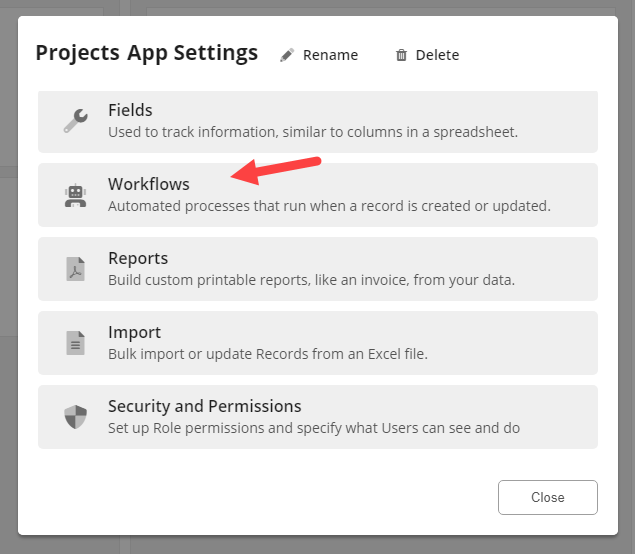
Task: Choose the Import option
Action: click(x=318, y=343)
